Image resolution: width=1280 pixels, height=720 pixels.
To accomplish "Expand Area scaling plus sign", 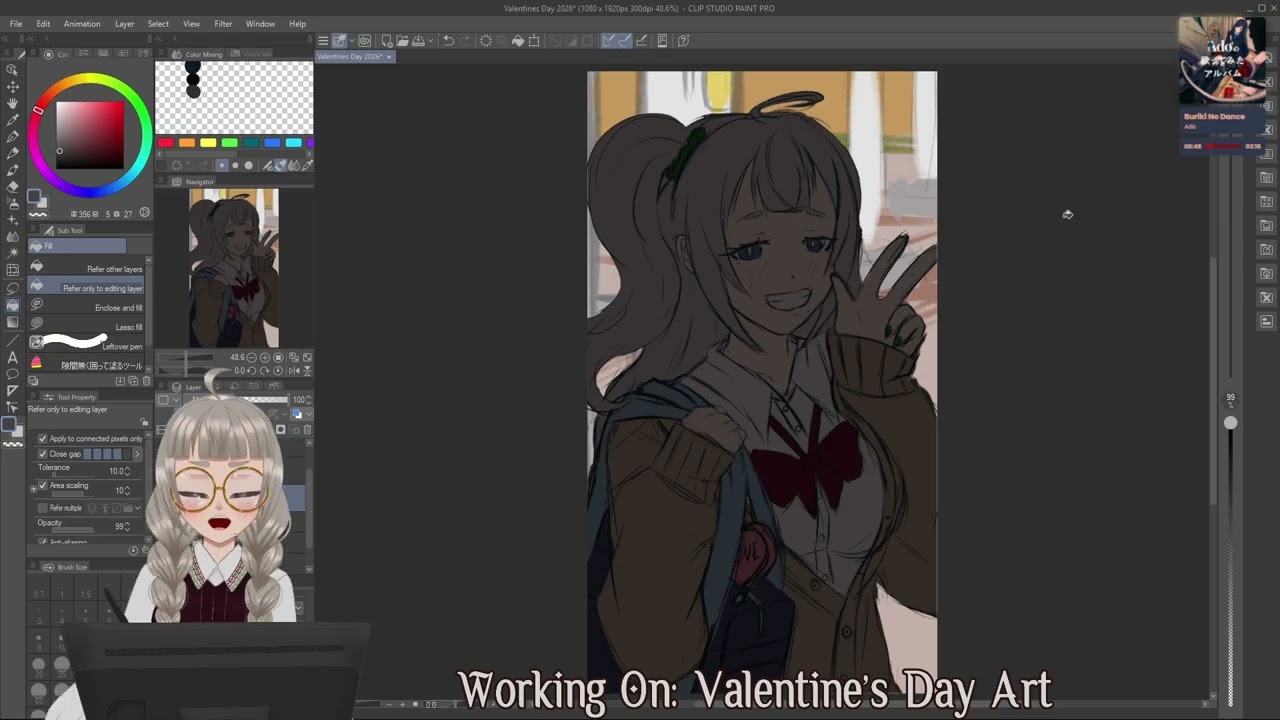I will coord(34,489).
